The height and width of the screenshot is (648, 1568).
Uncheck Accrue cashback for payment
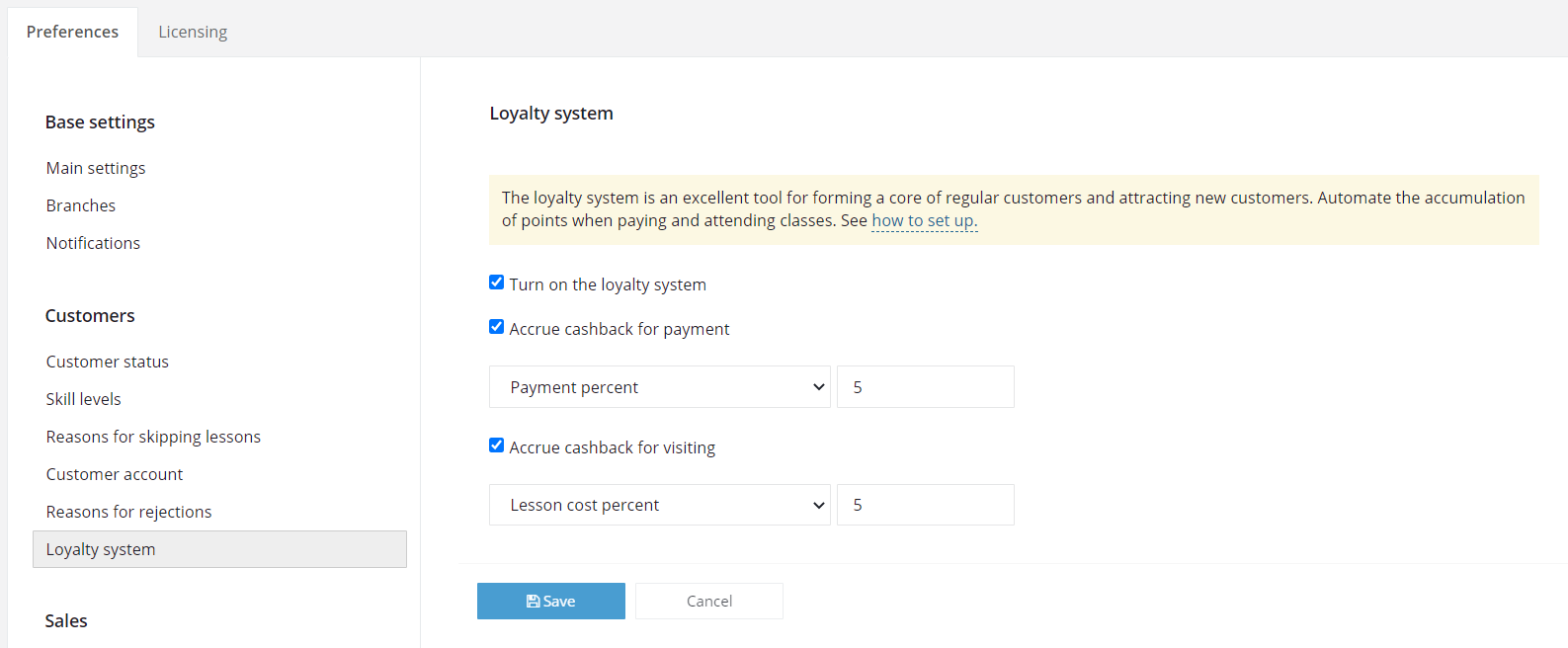click(497, 327)
